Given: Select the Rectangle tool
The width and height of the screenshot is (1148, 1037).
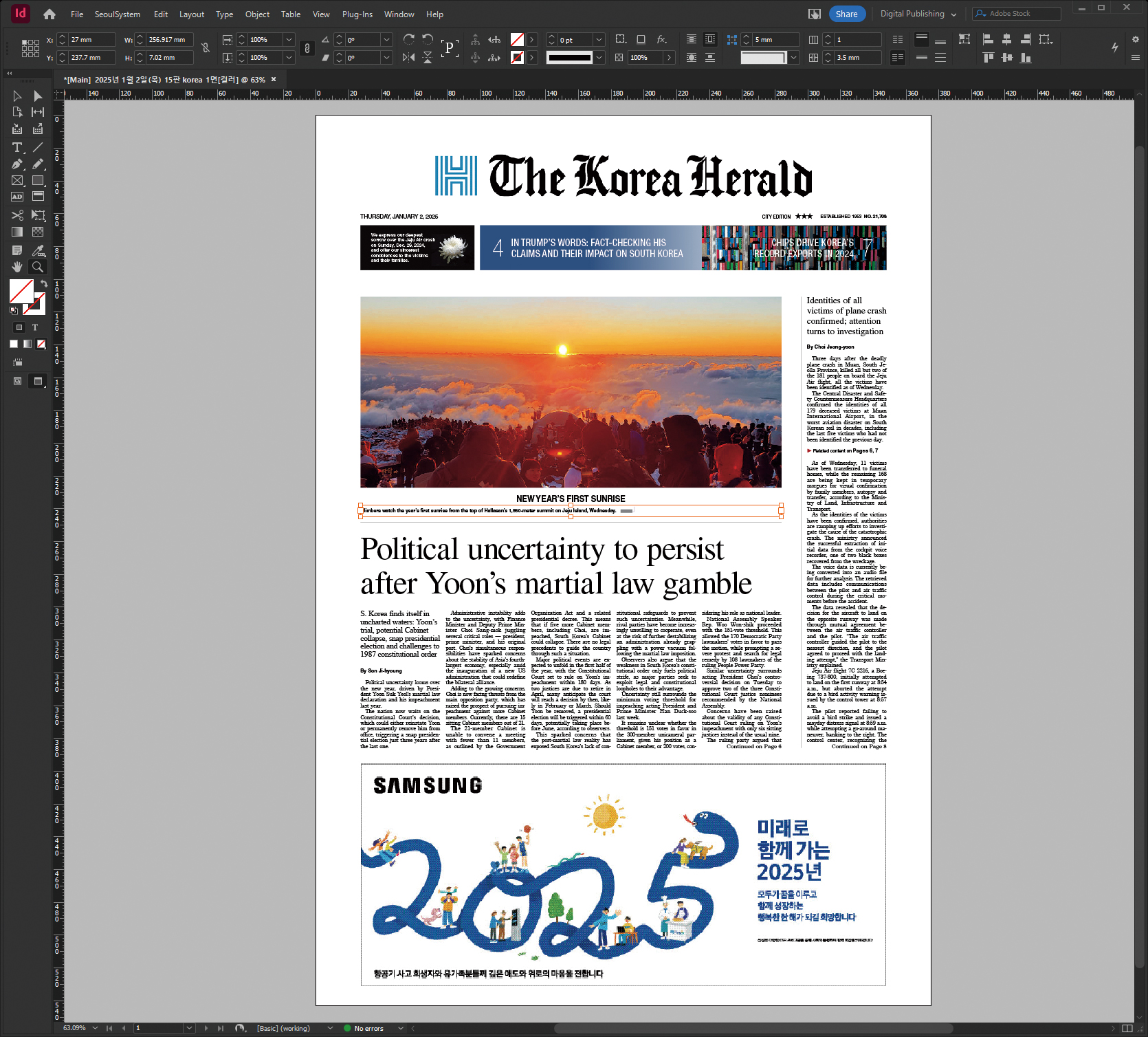Looking at the screenshot, I should (x=38, y=180).
